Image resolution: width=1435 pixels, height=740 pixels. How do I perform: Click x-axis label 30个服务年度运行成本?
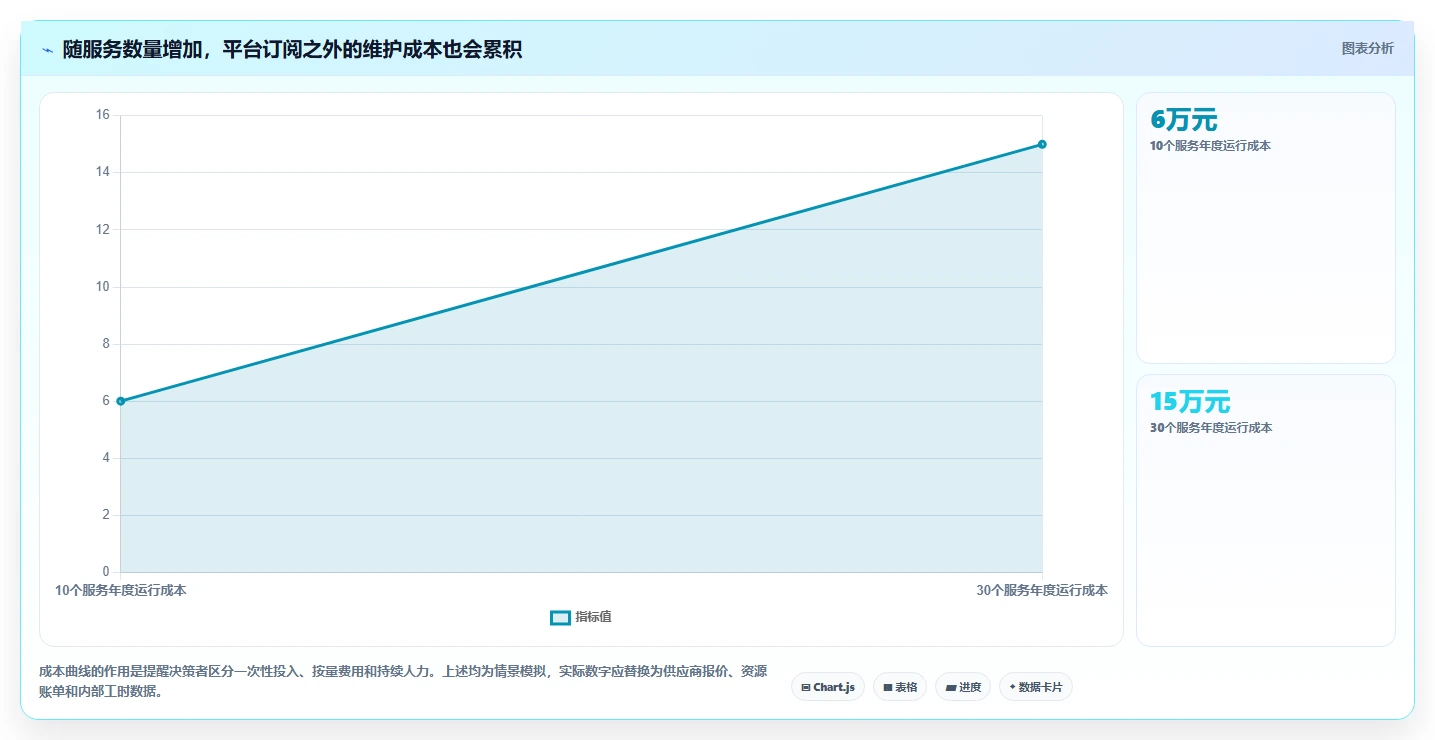tap(1042, 590)
